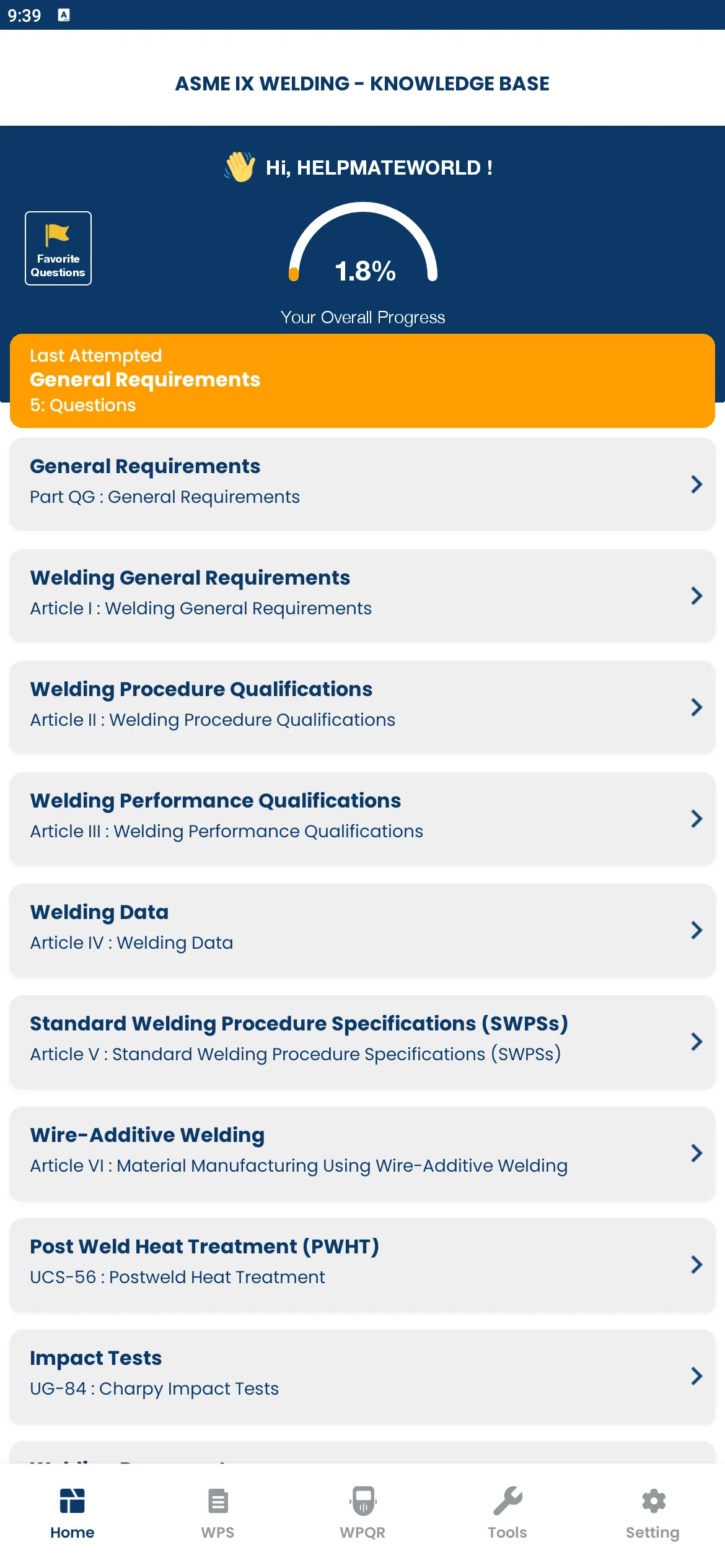
Task: Open Post Weld Heat Treatment (PWHT) section
Action: click(362, 1264)
